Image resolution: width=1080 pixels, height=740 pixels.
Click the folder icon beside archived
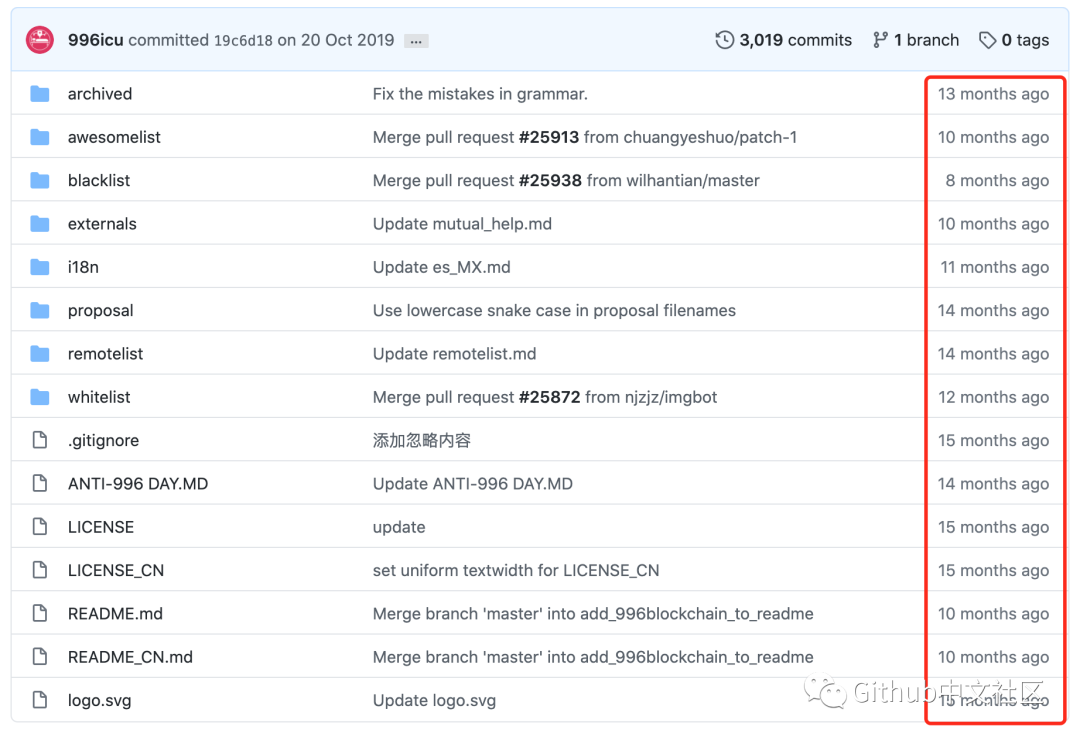tap(38, 93)
